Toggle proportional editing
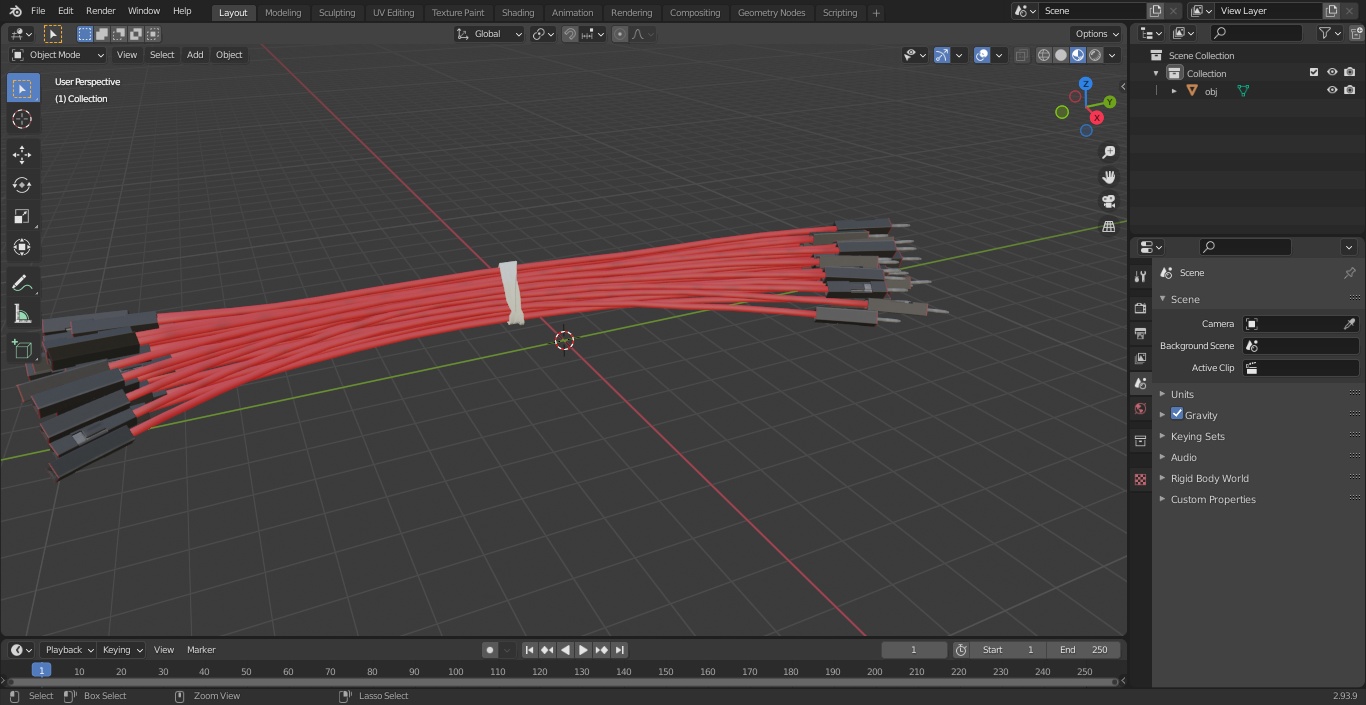 (x=620, y=34)
